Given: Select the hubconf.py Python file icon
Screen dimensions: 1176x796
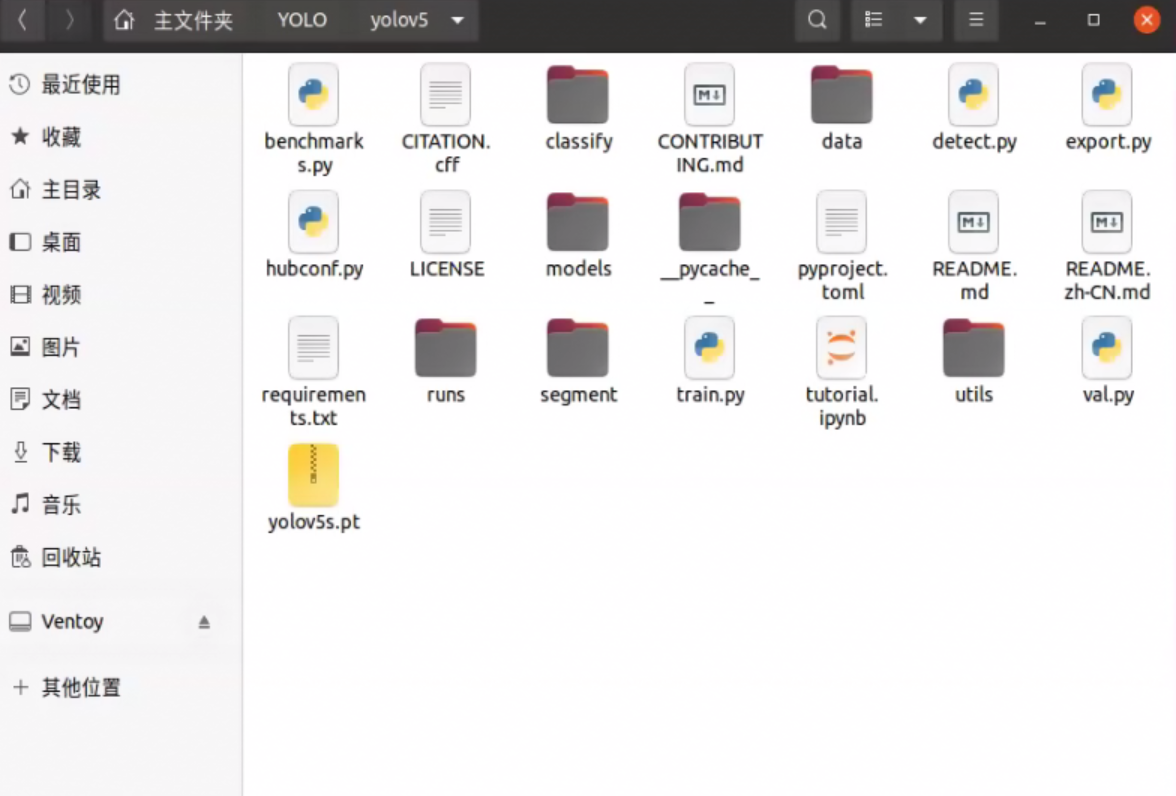Looking at the screenshot, I should [x=314, y=222].
